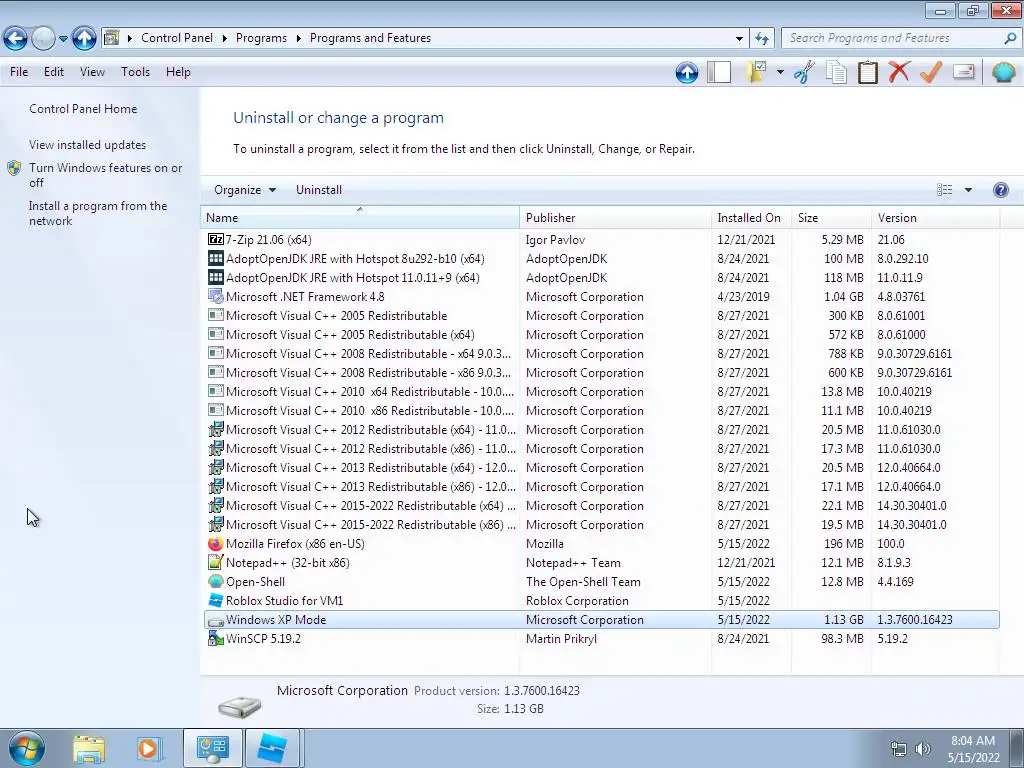Screen dimensions: 1024x768
Task: Click the blue help question mark icon
Action: click(x=1000, y=190)
